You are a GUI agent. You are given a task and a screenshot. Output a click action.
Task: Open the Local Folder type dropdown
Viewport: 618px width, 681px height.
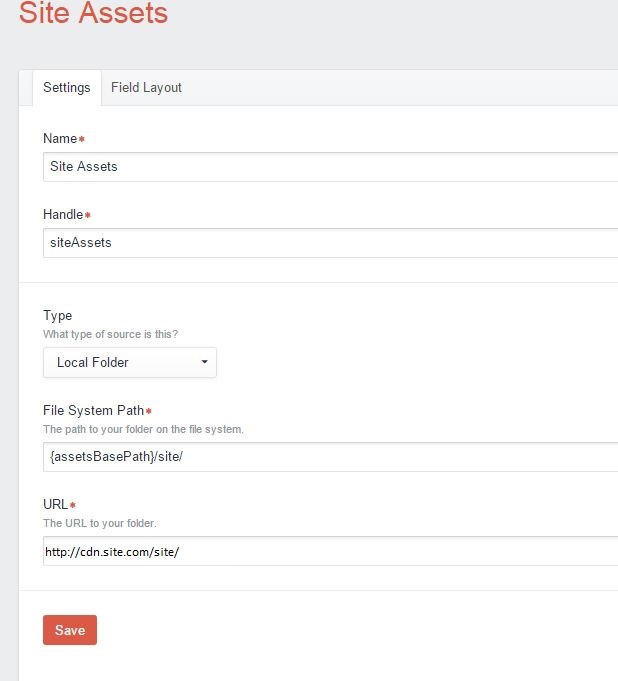click(129, 362)
